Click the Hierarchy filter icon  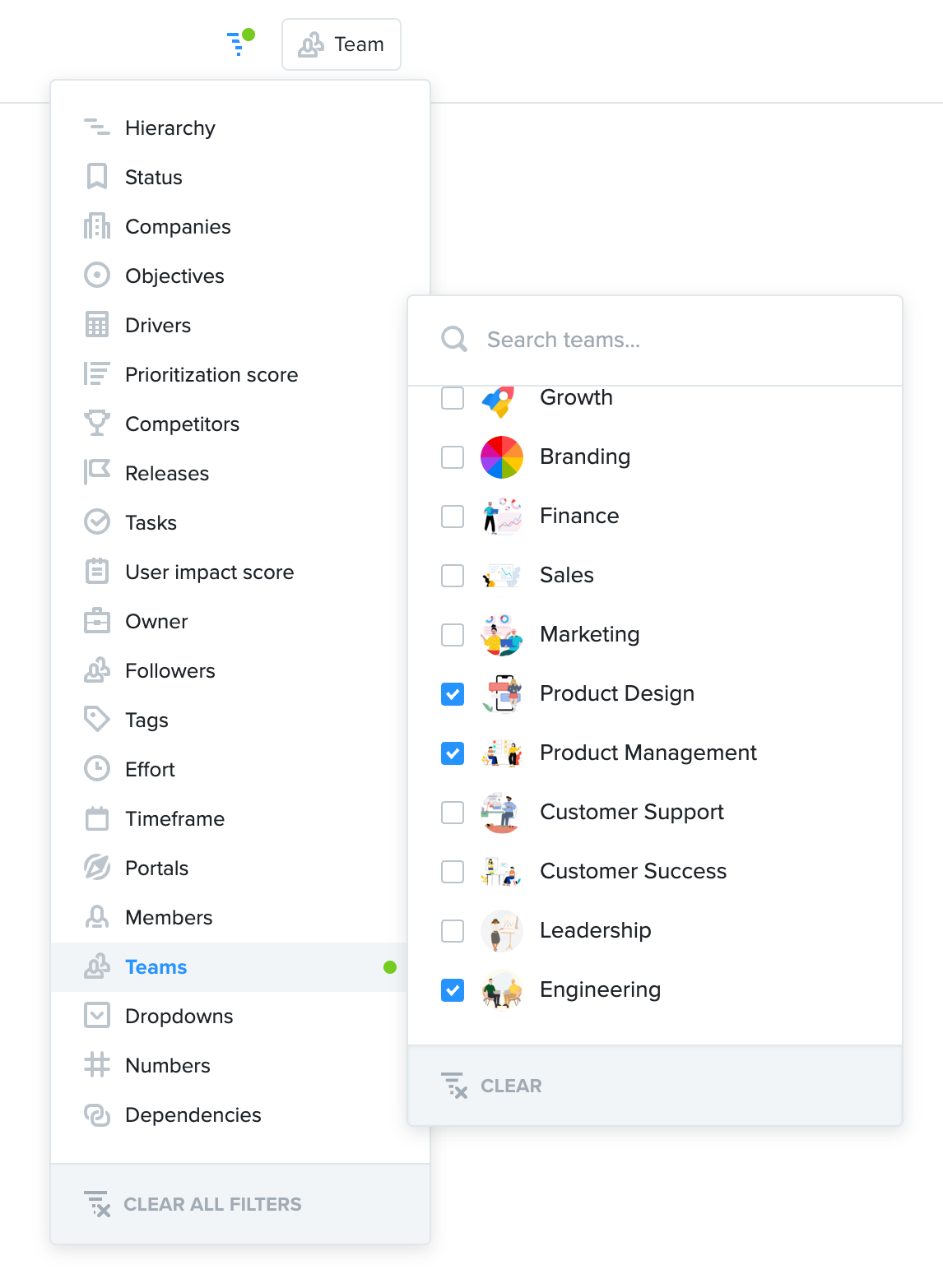[x=97, y=127]
